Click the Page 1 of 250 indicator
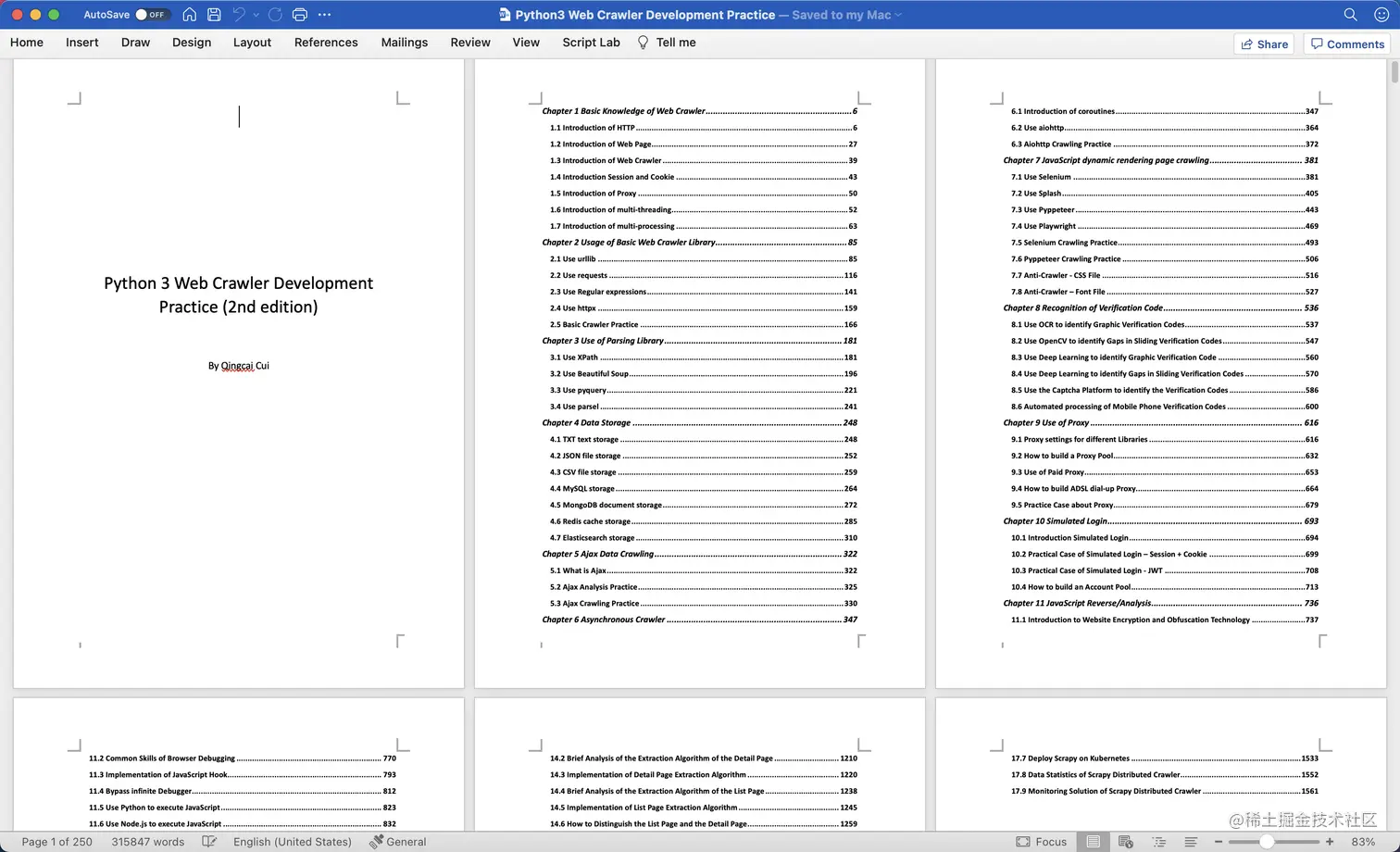 click(x=57, y=842)
